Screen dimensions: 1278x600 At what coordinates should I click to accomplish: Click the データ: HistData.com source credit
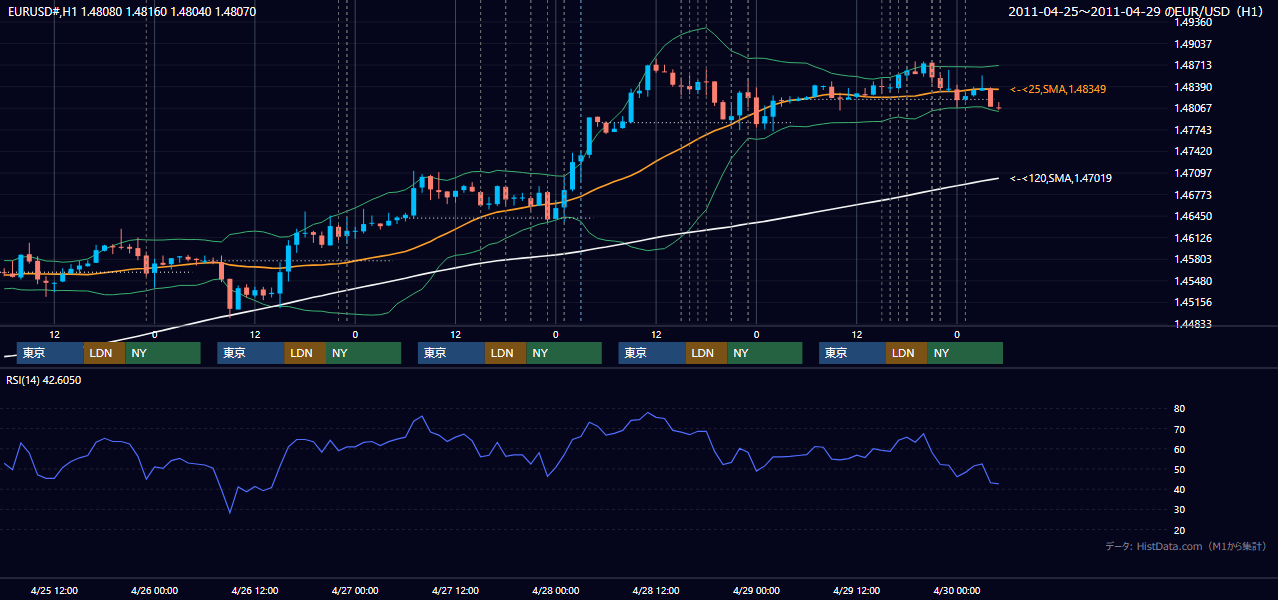click(x=1186, y=547)
